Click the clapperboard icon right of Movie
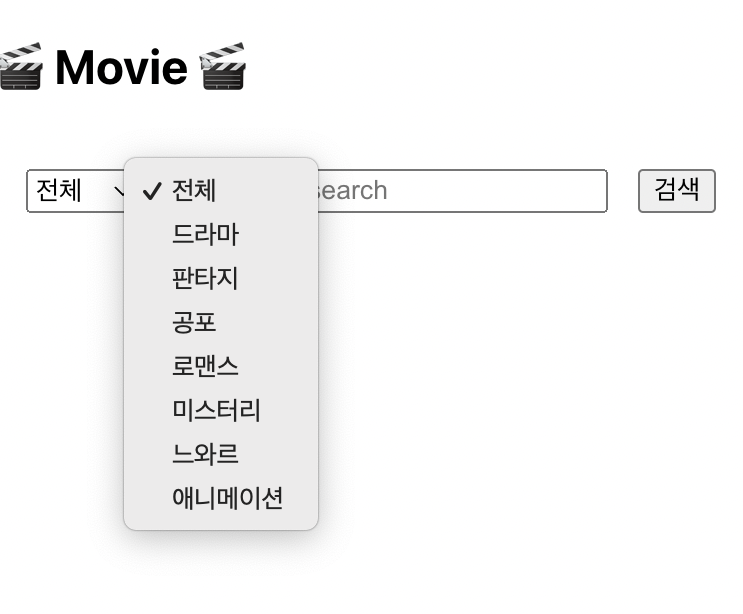The width and height of the screenshot is (743, 614). click(223, 66)
